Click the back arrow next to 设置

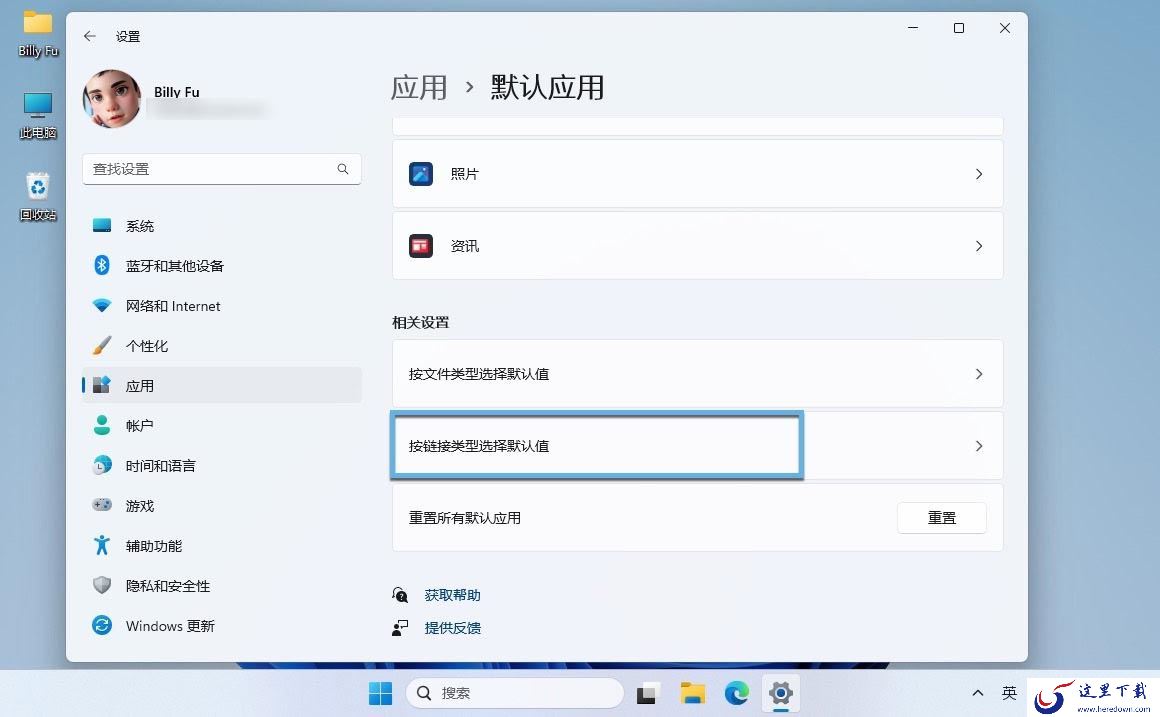click(90, 36)
